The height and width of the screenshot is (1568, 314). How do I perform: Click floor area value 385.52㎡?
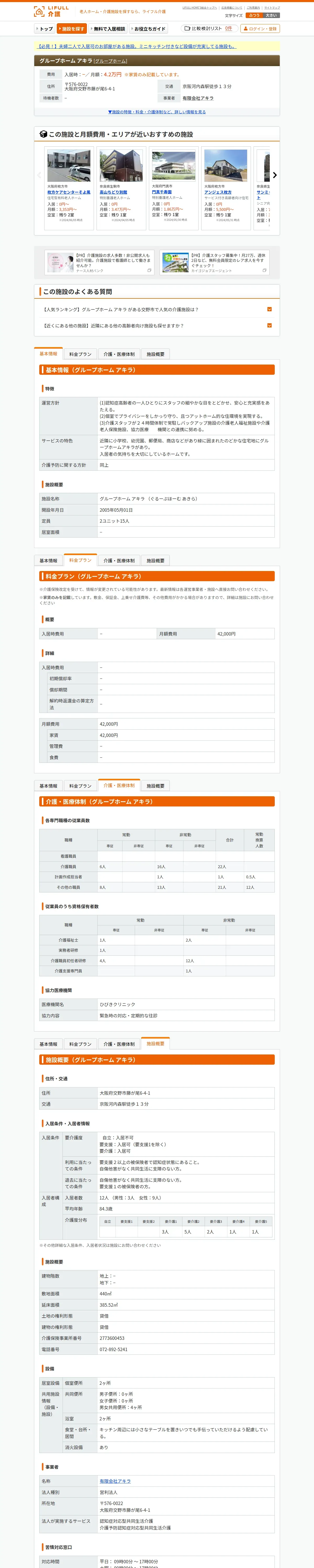coord(109,1305)
